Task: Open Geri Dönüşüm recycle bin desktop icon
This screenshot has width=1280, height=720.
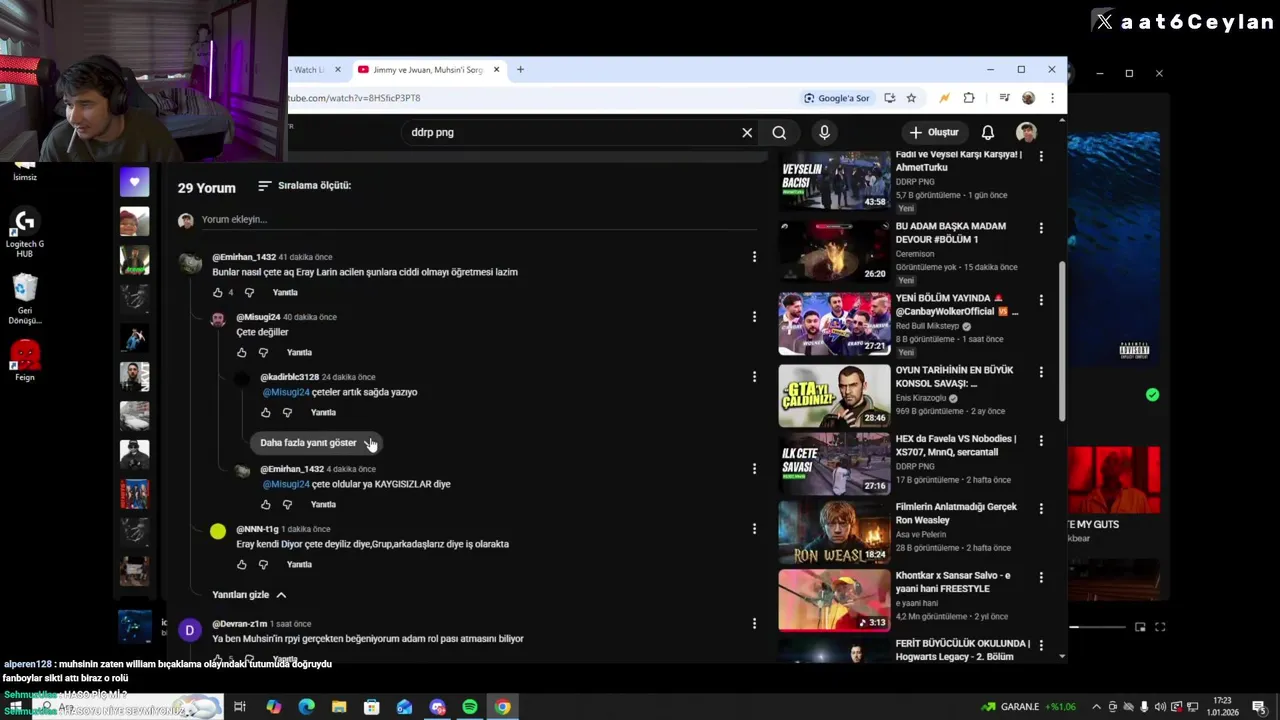Action: (25, 299)
